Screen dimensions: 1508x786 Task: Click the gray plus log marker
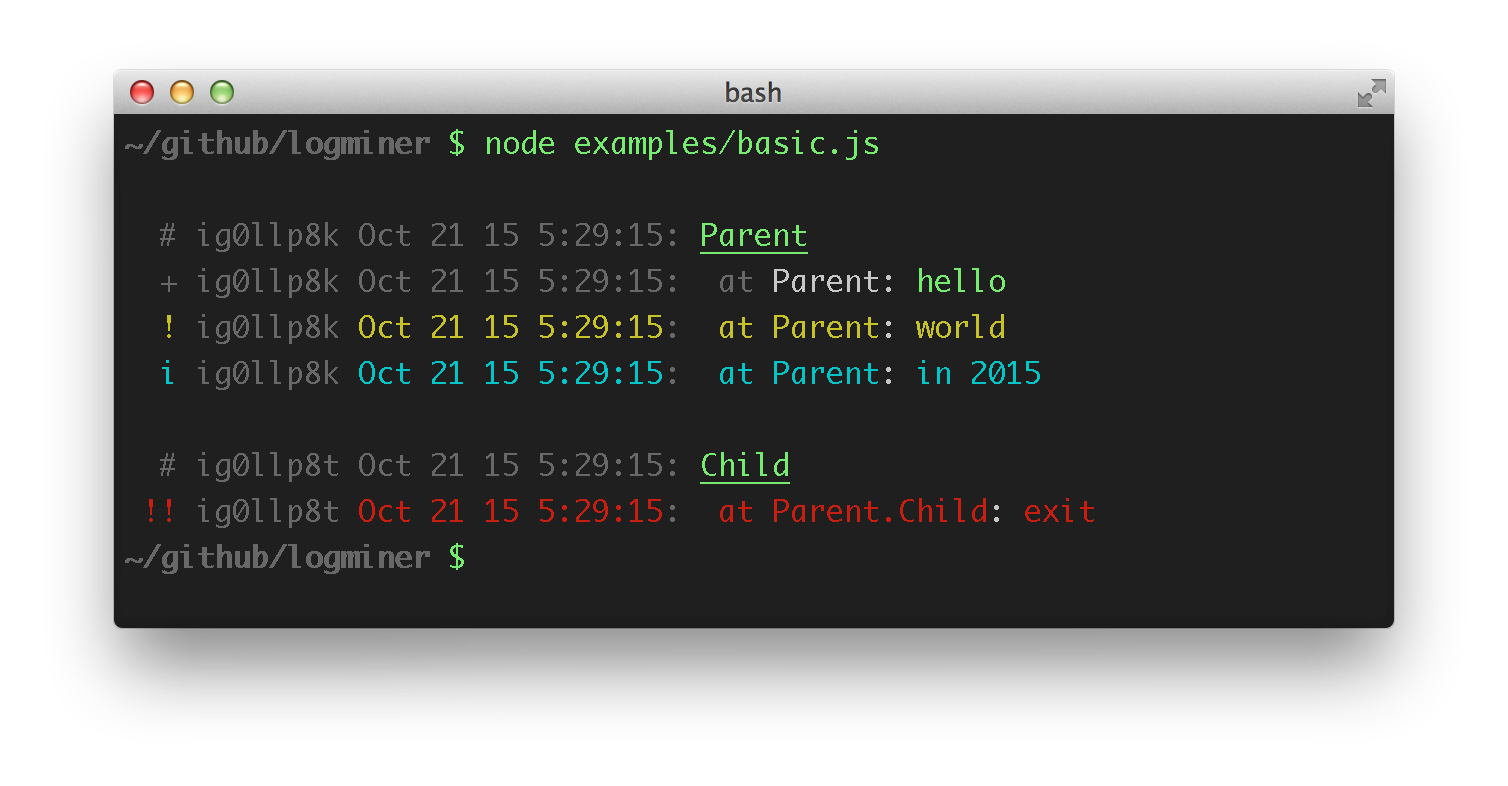pyautogui.click(x=168, y=283)
